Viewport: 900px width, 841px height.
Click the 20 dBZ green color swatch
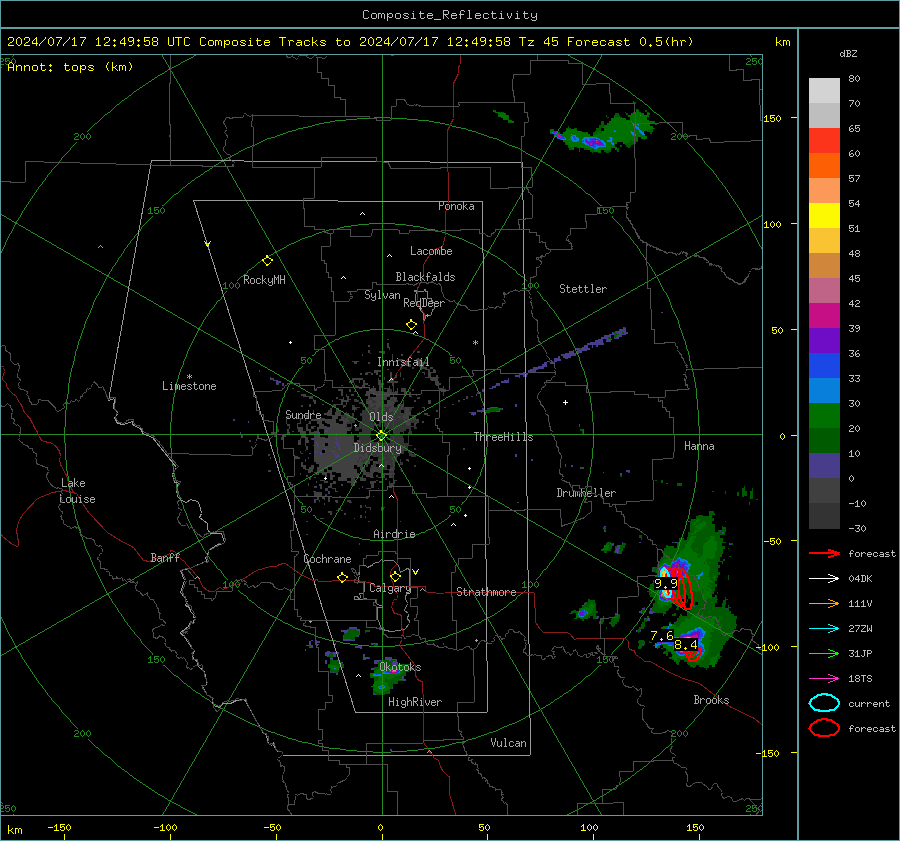tap(824, 416)
